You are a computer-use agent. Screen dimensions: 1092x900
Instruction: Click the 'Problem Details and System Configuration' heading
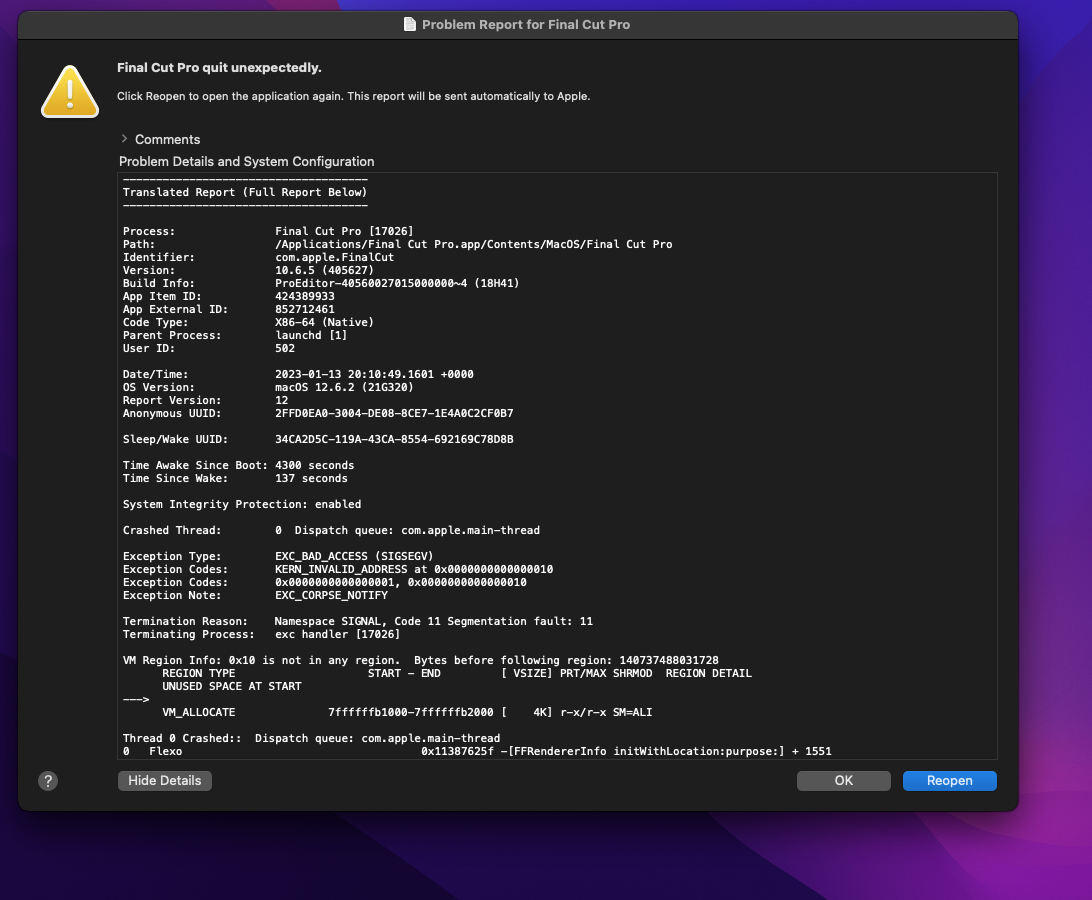coord(247,162)
